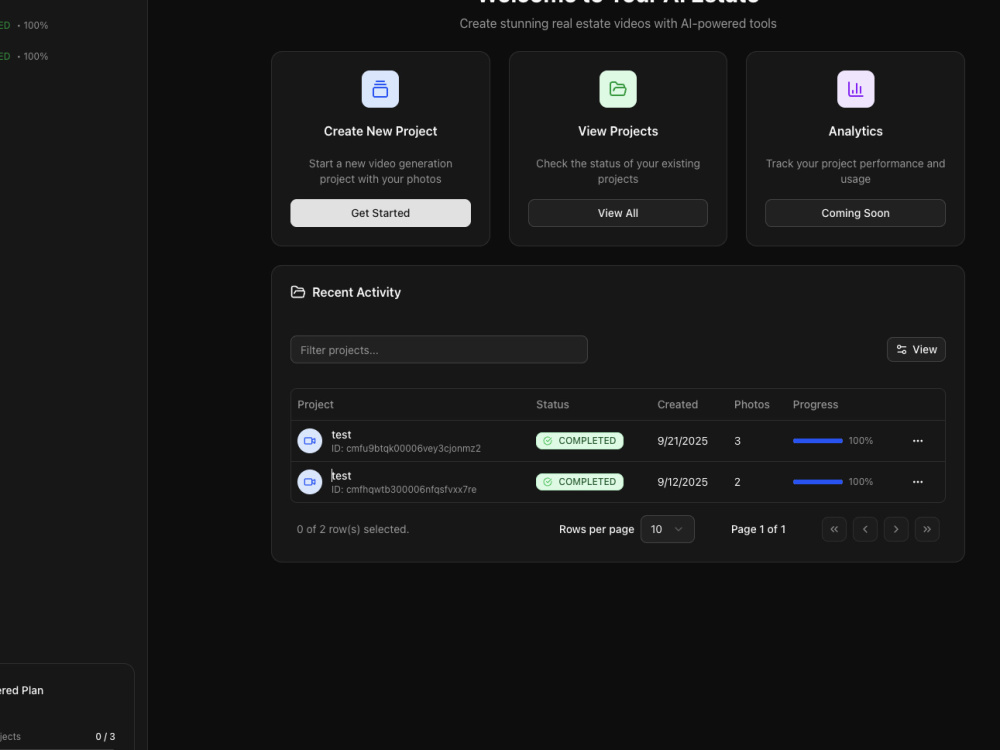Click the Analytics bar chart icon

(x=855, y=89)
